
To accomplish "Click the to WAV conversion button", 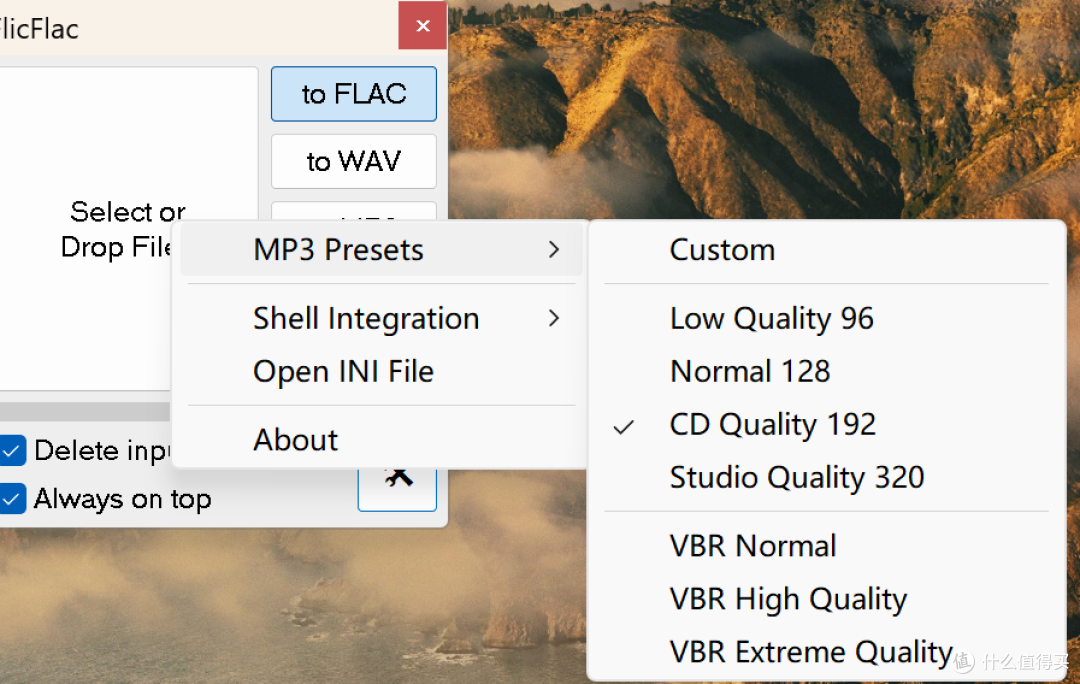I will 353,161.
